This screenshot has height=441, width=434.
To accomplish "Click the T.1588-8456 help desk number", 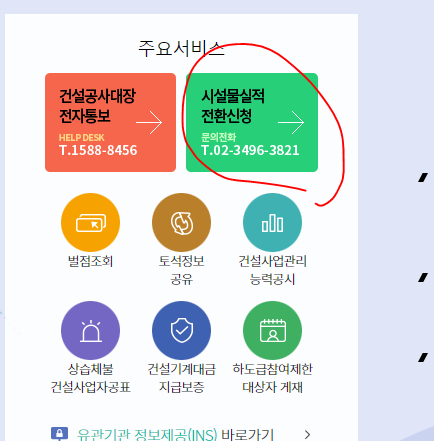I will 98,150.
